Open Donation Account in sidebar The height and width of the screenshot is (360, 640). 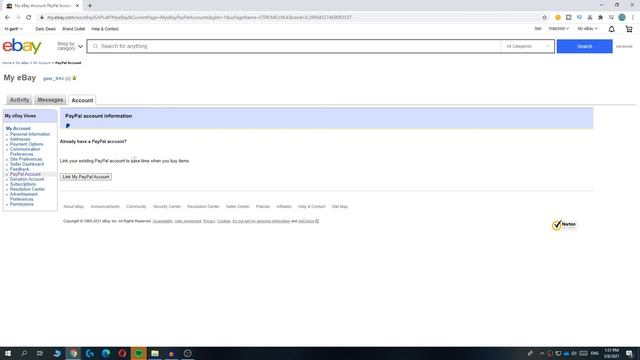coord(27,179)
